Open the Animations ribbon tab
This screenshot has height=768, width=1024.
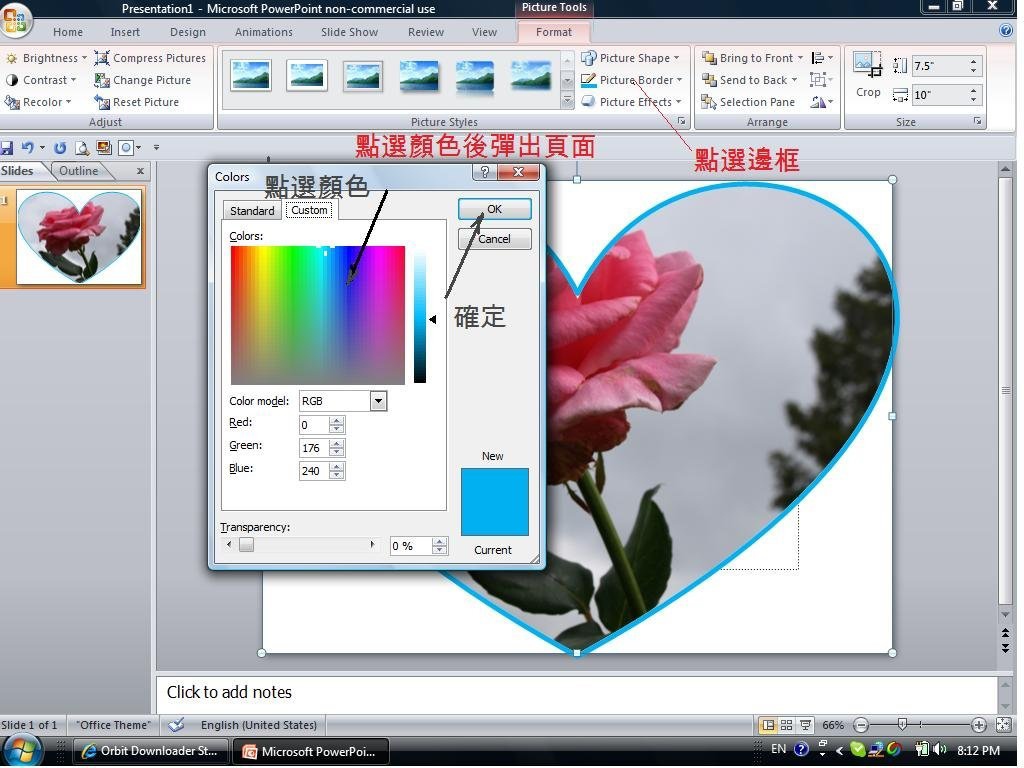[262, 32]
